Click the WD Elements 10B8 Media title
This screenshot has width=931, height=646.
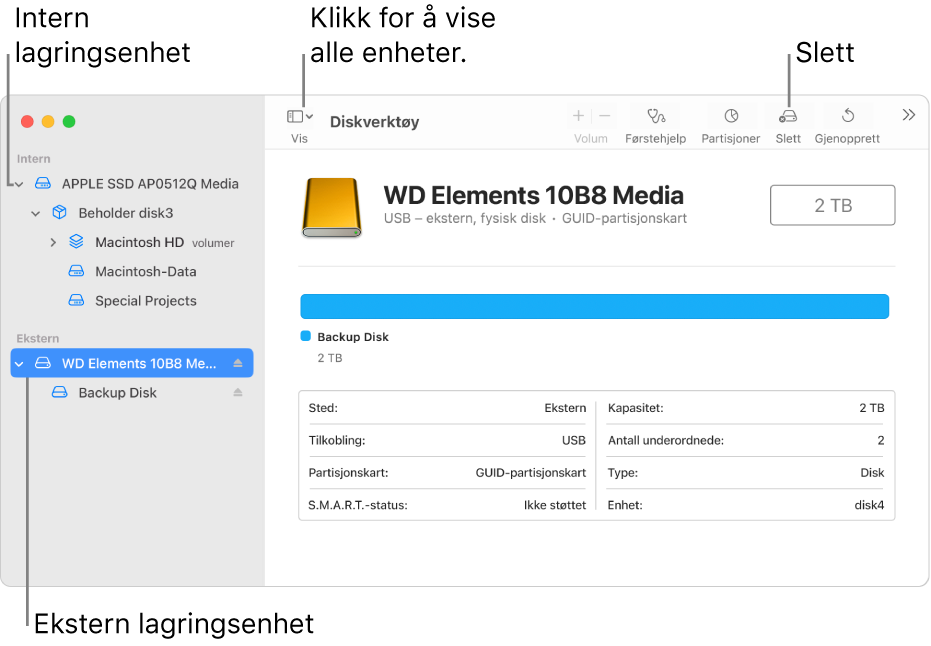coord(533,195)
